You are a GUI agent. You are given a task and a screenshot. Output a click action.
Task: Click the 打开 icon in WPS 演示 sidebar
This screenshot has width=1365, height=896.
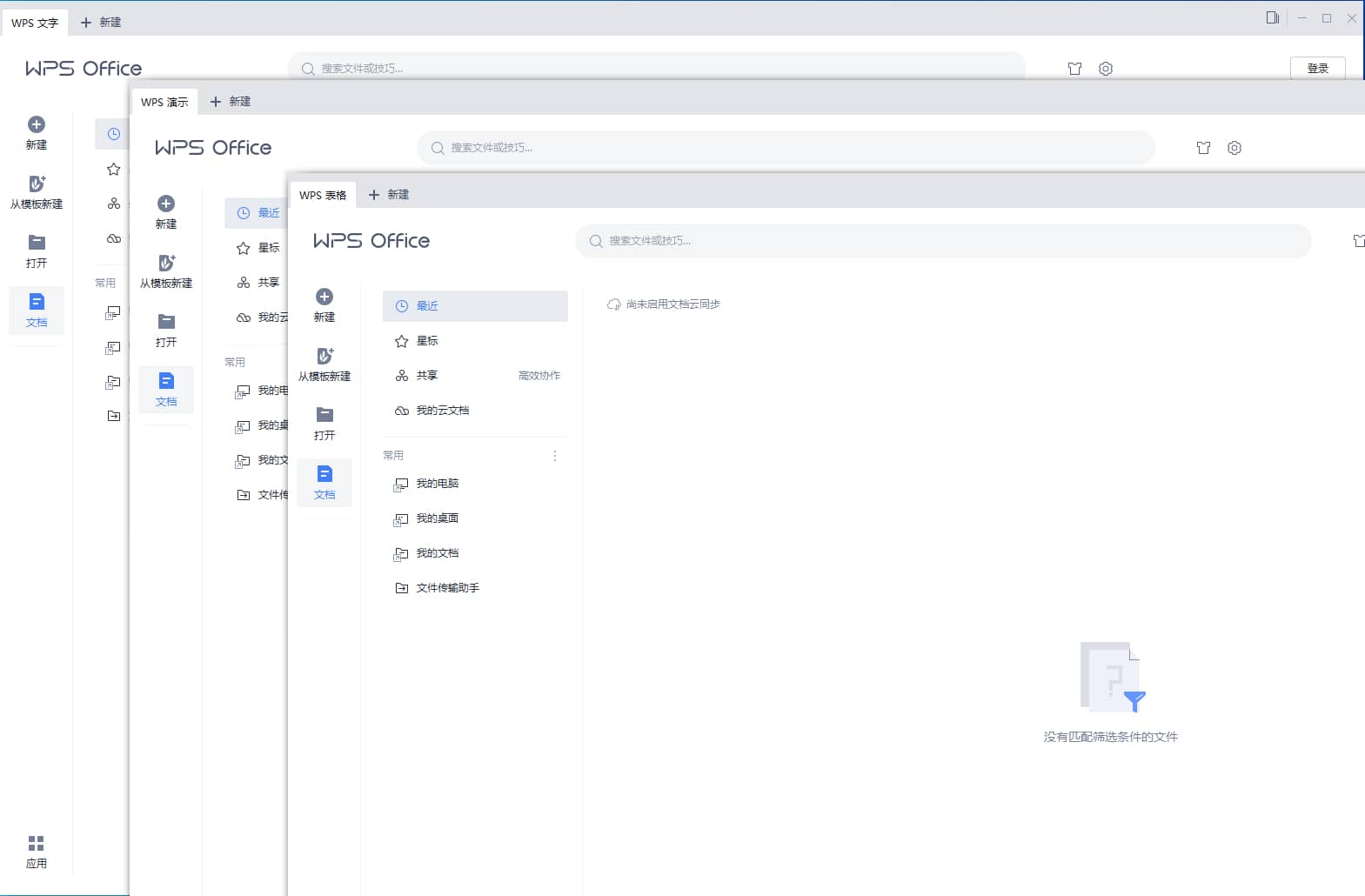click(x=166, y=322)
